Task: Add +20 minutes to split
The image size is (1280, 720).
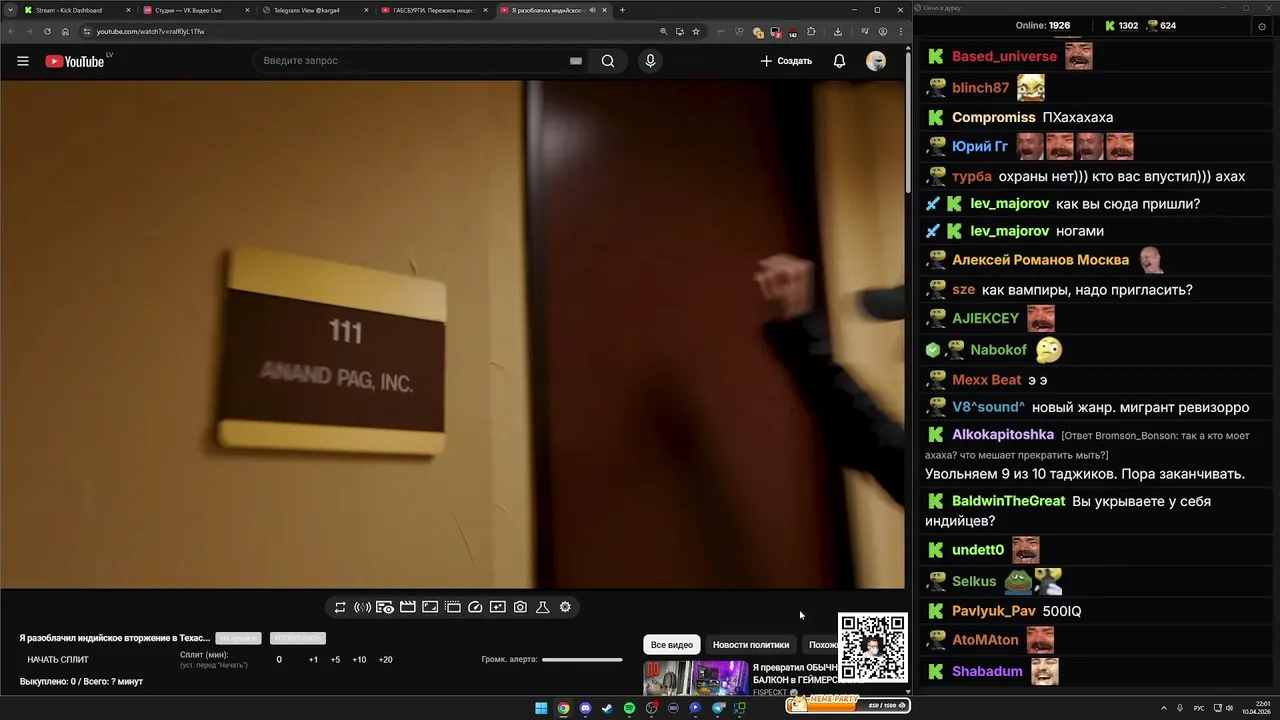Action: click(x=385, y=660)
